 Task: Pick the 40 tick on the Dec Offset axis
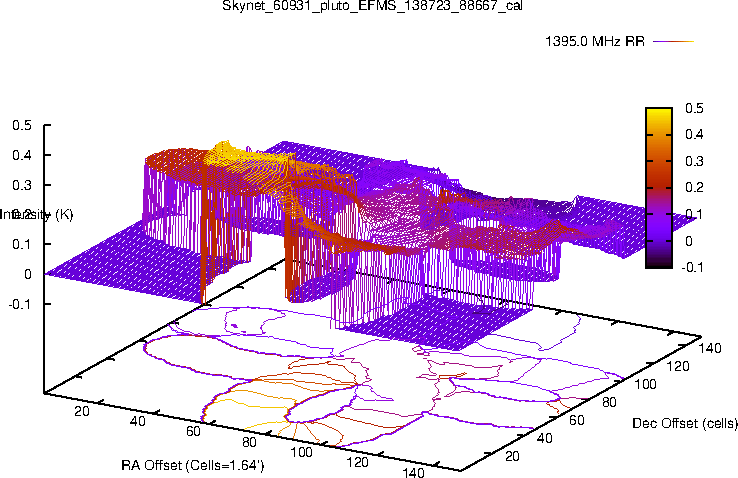[544, 438]
